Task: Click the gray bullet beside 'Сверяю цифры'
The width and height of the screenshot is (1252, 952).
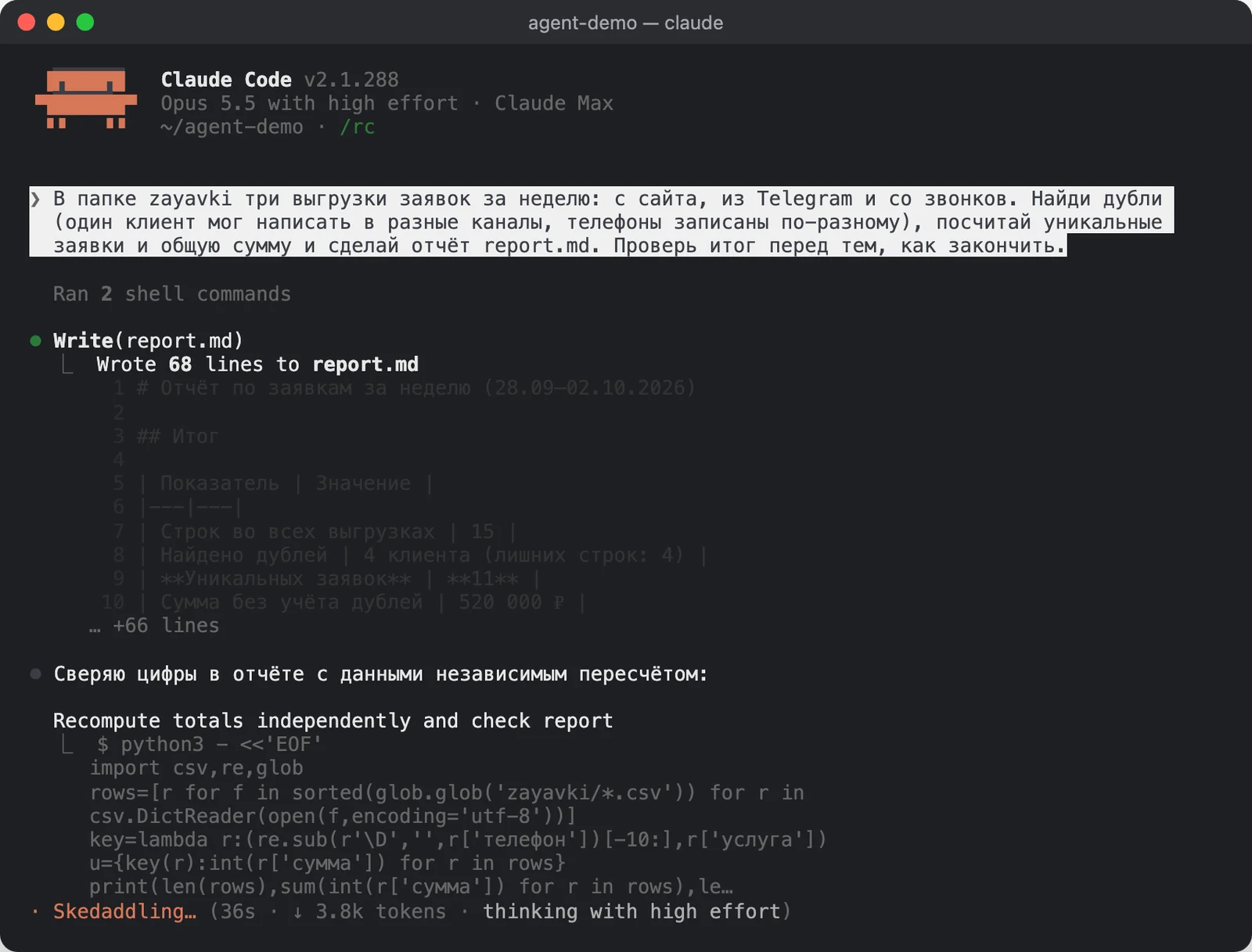Action: 35,674
